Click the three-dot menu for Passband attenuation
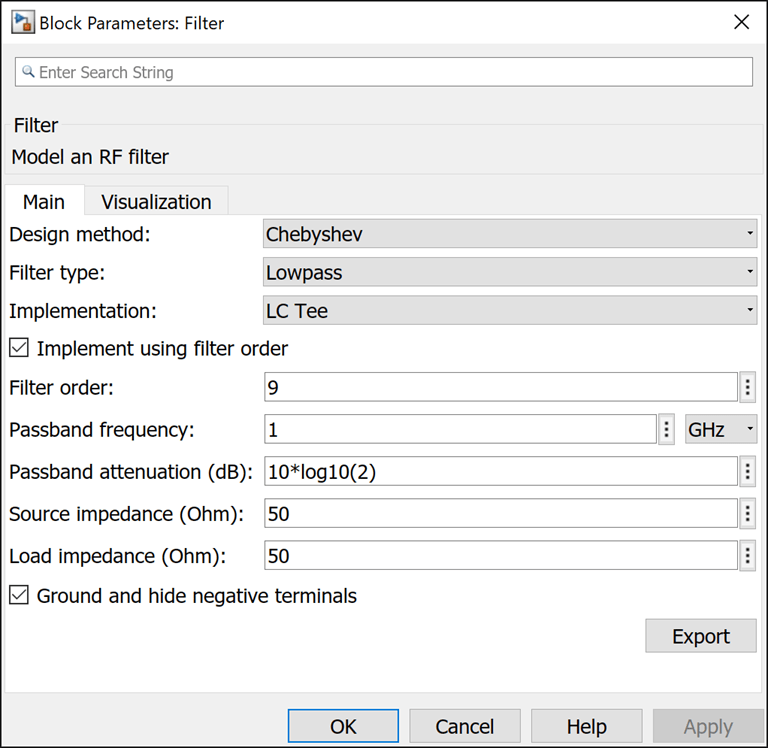 point(747,472)
